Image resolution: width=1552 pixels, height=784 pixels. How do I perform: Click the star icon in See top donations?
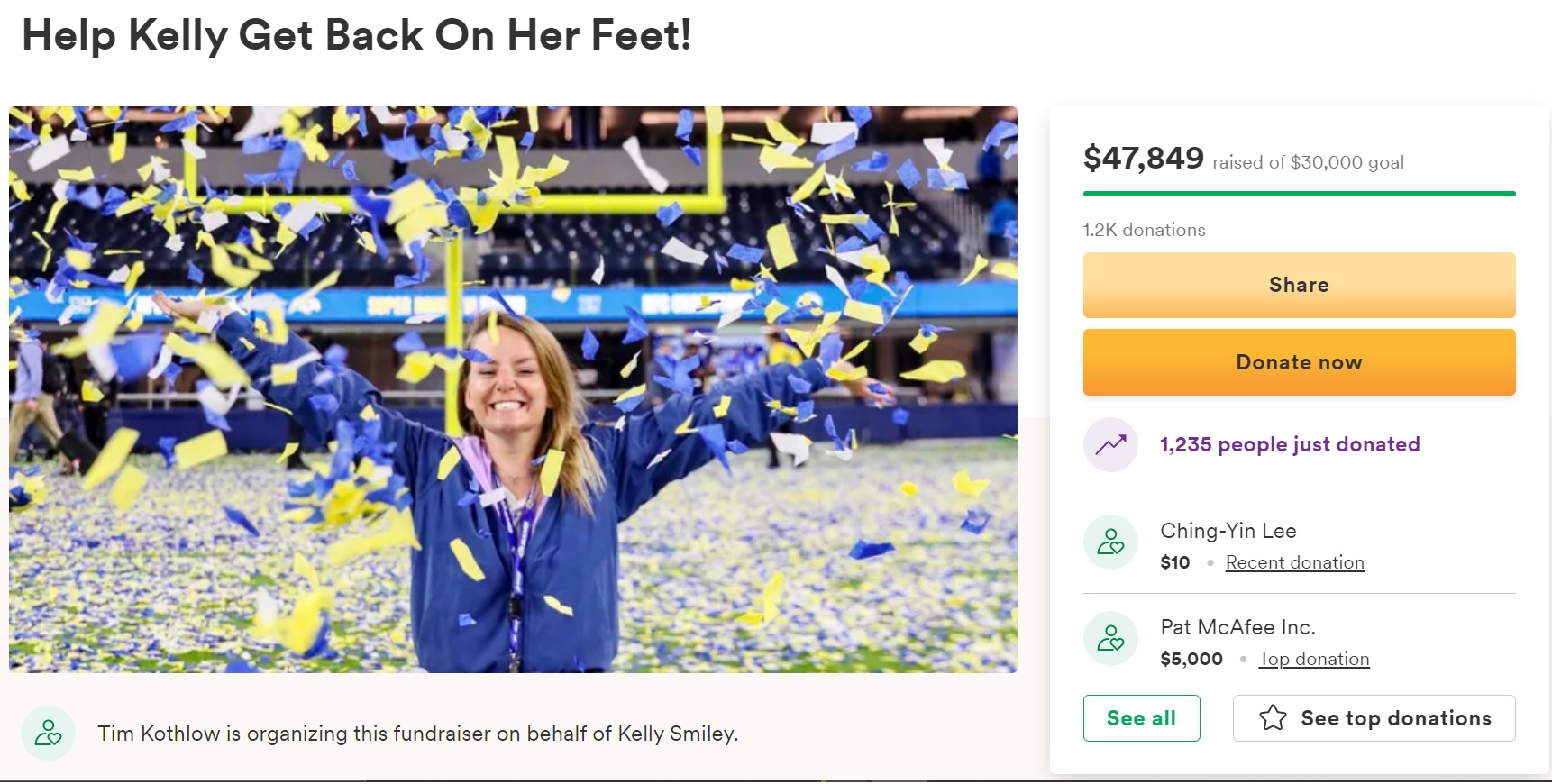tap(1273, 718)
